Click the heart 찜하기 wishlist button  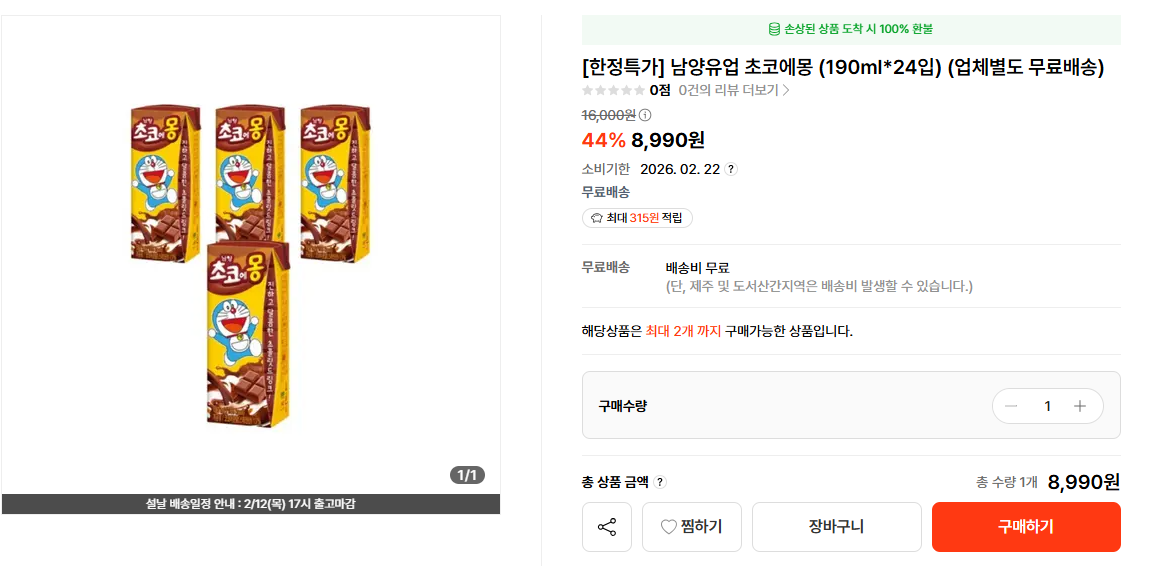coord(692,527)
